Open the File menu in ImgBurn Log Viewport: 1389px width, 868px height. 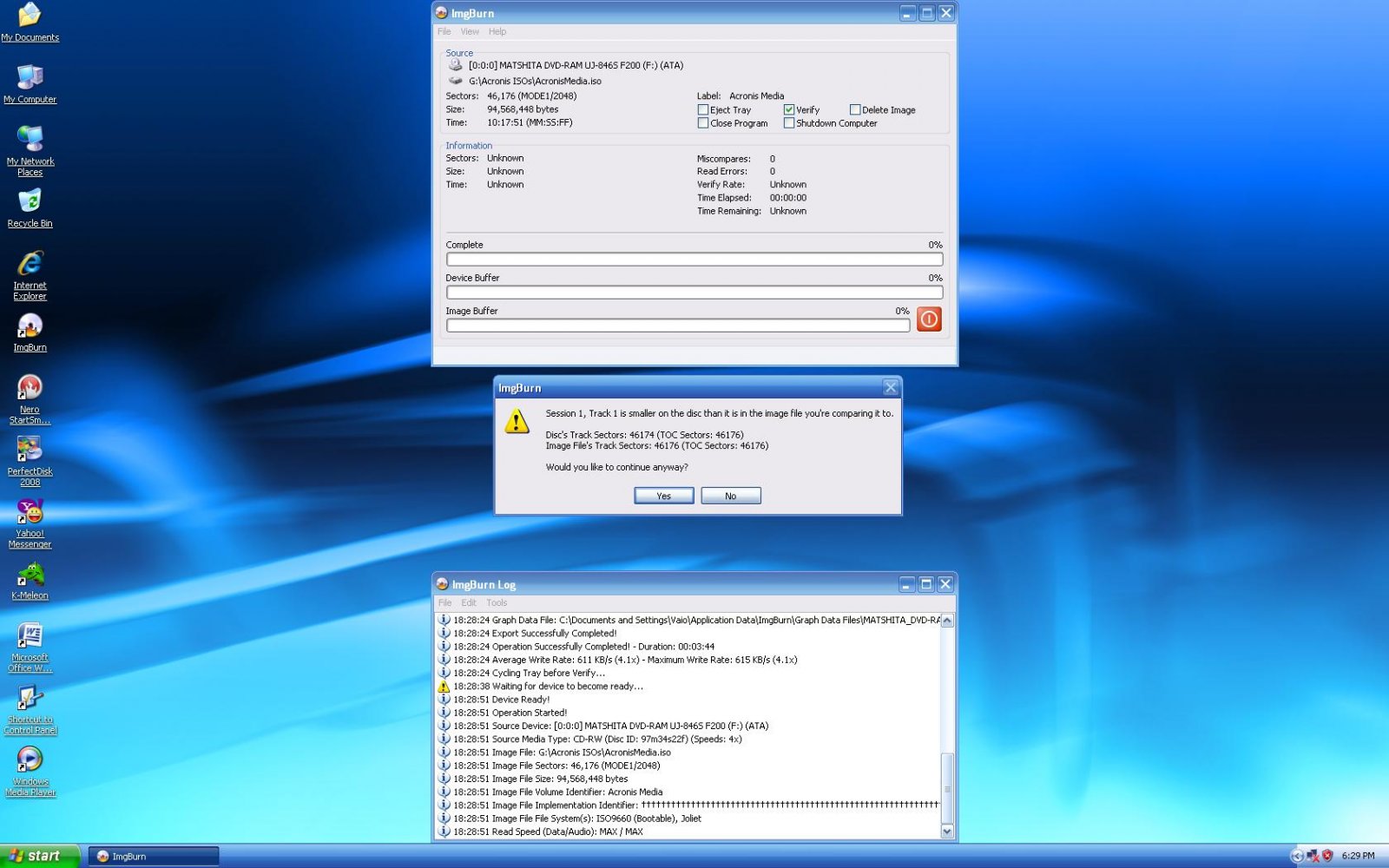point(444,602)
